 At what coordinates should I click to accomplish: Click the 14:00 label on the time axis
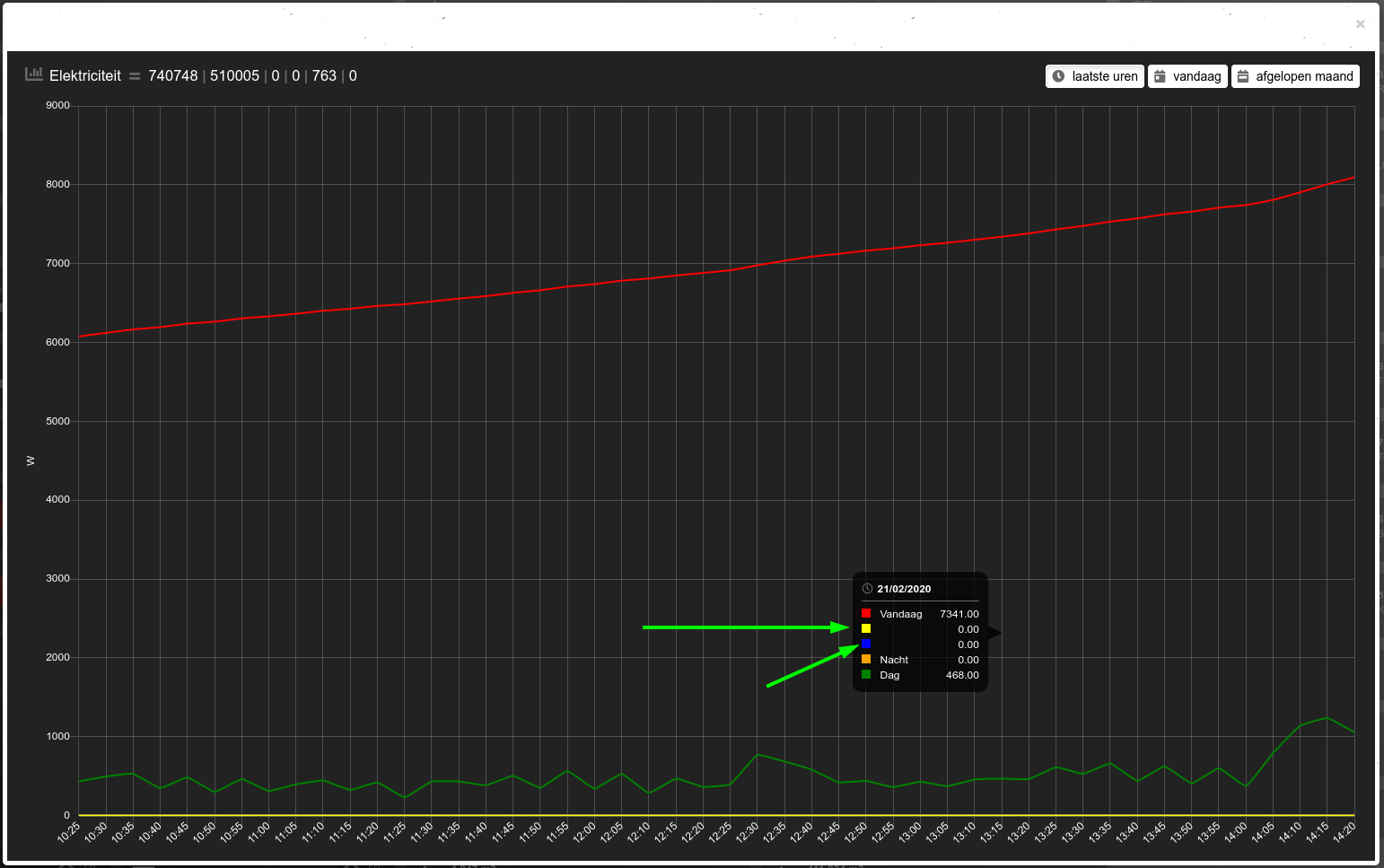1237,832
